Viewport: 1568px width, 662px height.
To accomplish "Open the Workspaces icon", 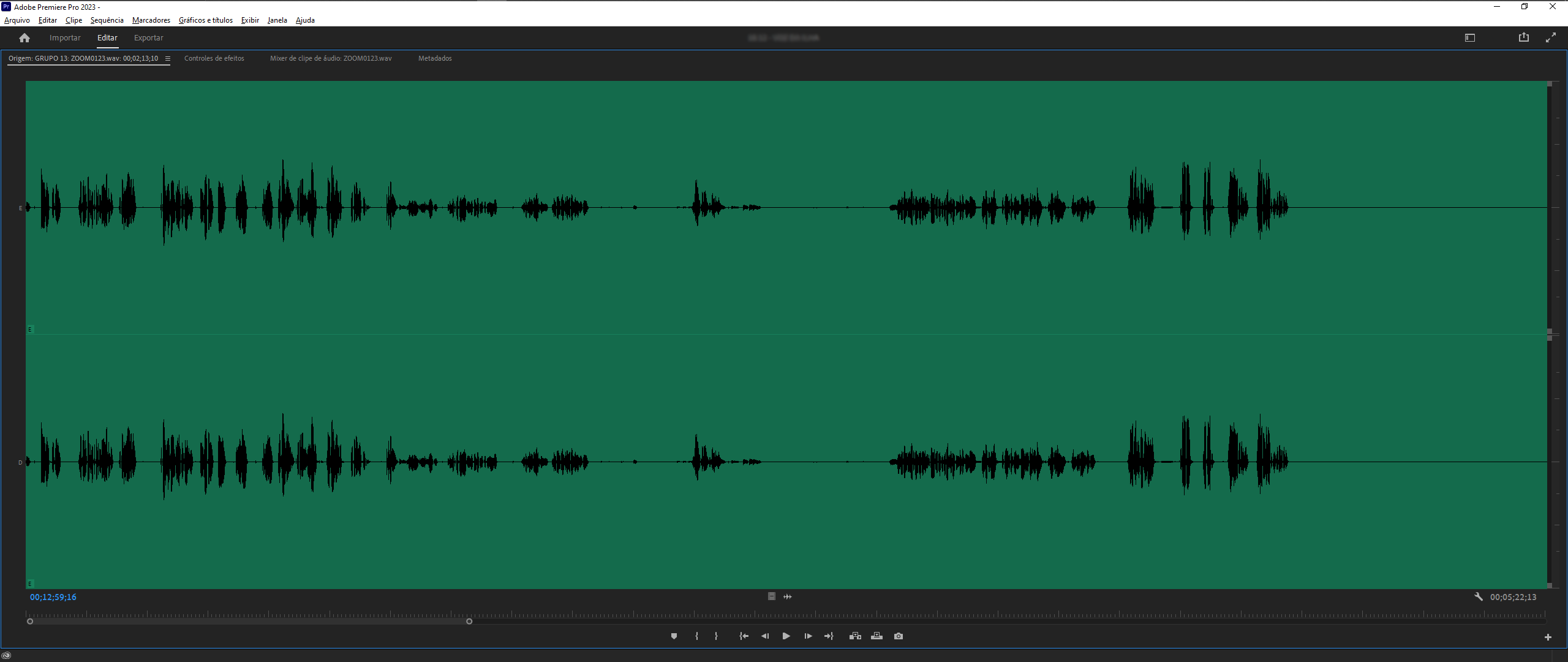I will click(x=1470, y=38).
